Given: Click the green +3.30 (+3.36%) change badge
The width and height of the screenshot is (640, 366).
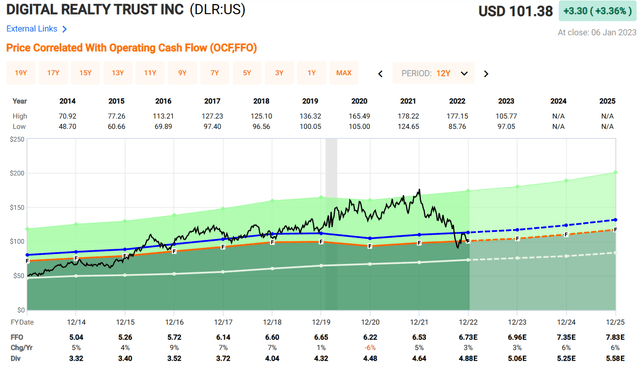Looking at the screenshot, I should pyautogui.click(x=597, y=11).
